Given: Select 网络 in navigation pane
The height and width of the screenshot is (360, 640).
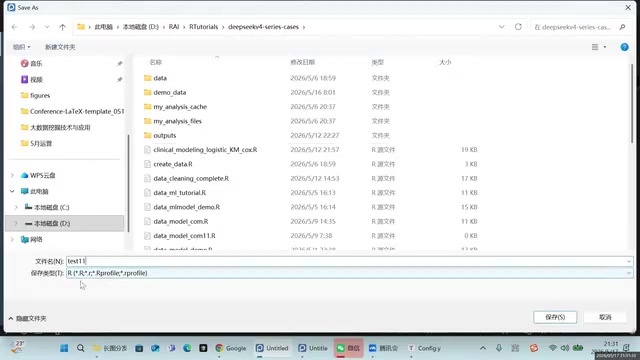Looking at the screenshot, I should coord(36,239).
